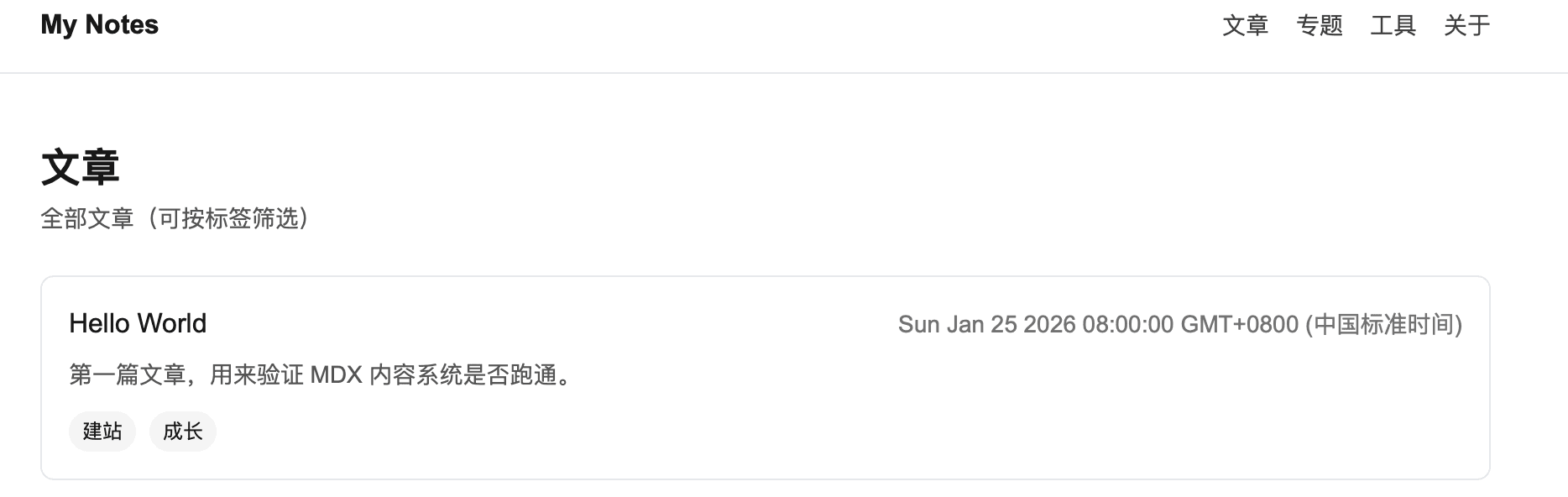Filter articles by the 建站 tag
Image resolution: width=1568 pixels, height=497 pixels.
(x=102, y=432)
